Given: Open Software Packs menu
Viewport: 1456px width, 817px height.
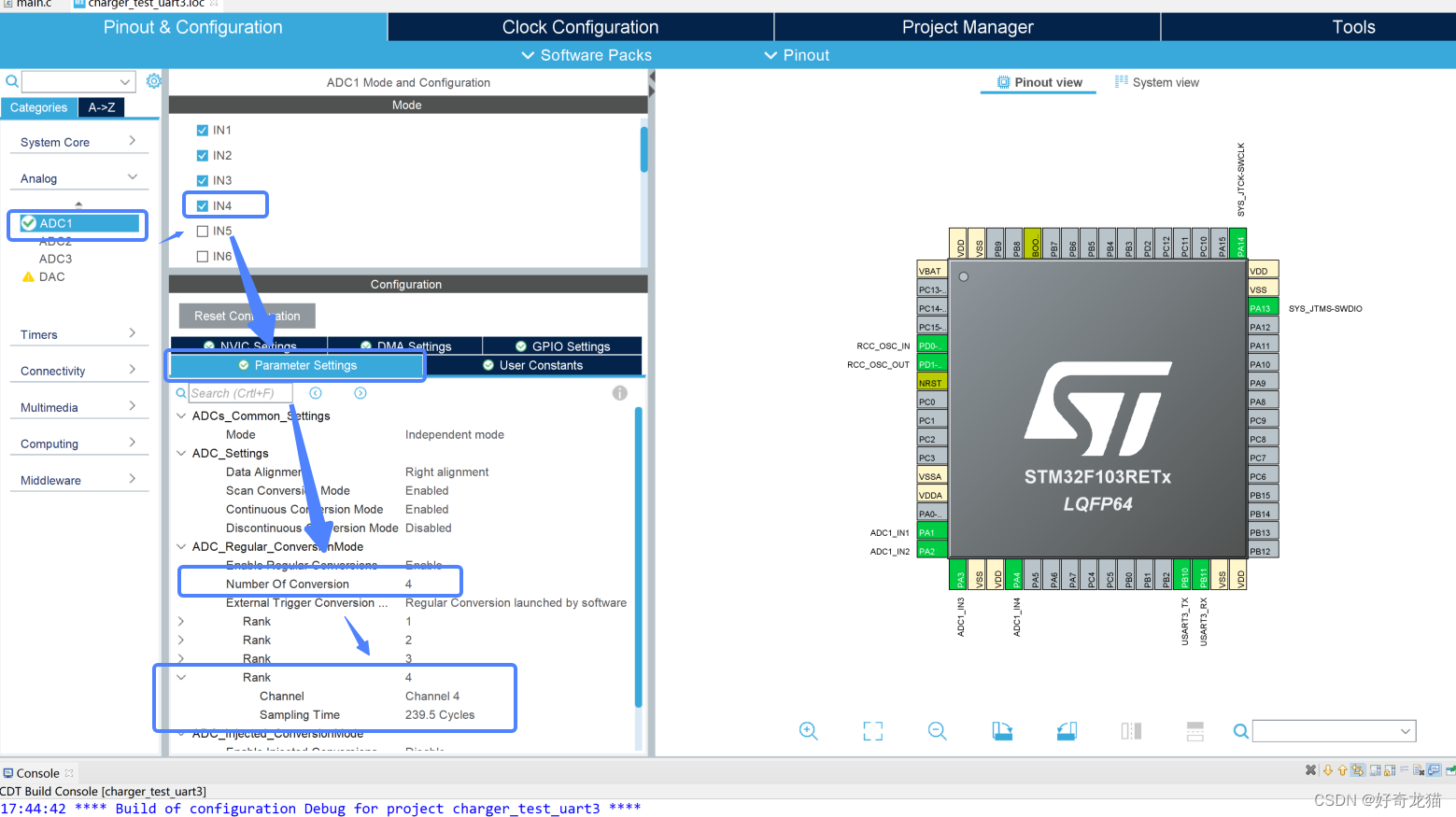Looking at the screenshot, I should coord(587,55).
